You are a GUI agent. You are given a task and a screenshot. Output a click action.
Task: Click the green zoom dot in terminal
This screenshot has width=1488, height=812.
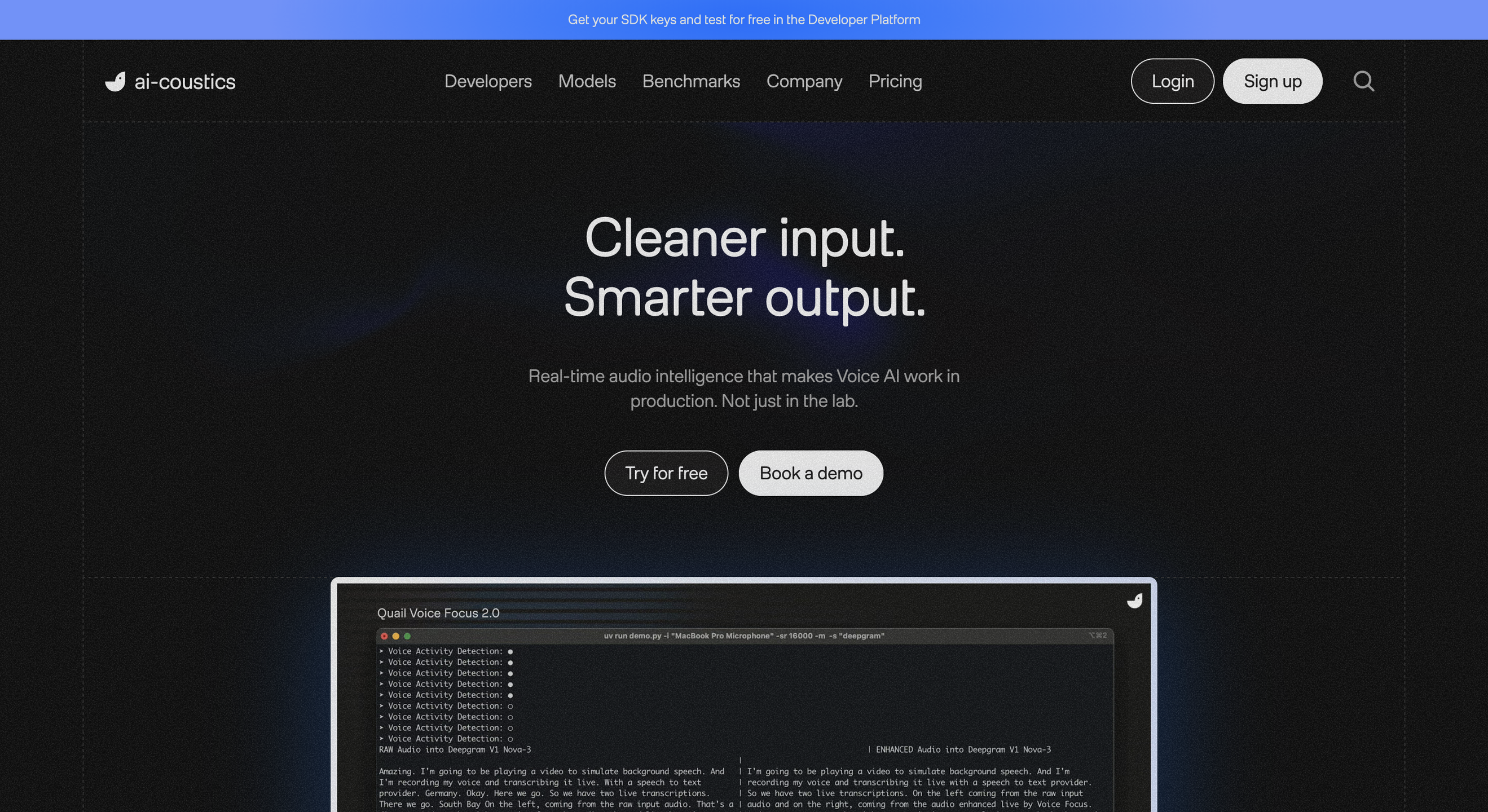(x=407, y=636)
